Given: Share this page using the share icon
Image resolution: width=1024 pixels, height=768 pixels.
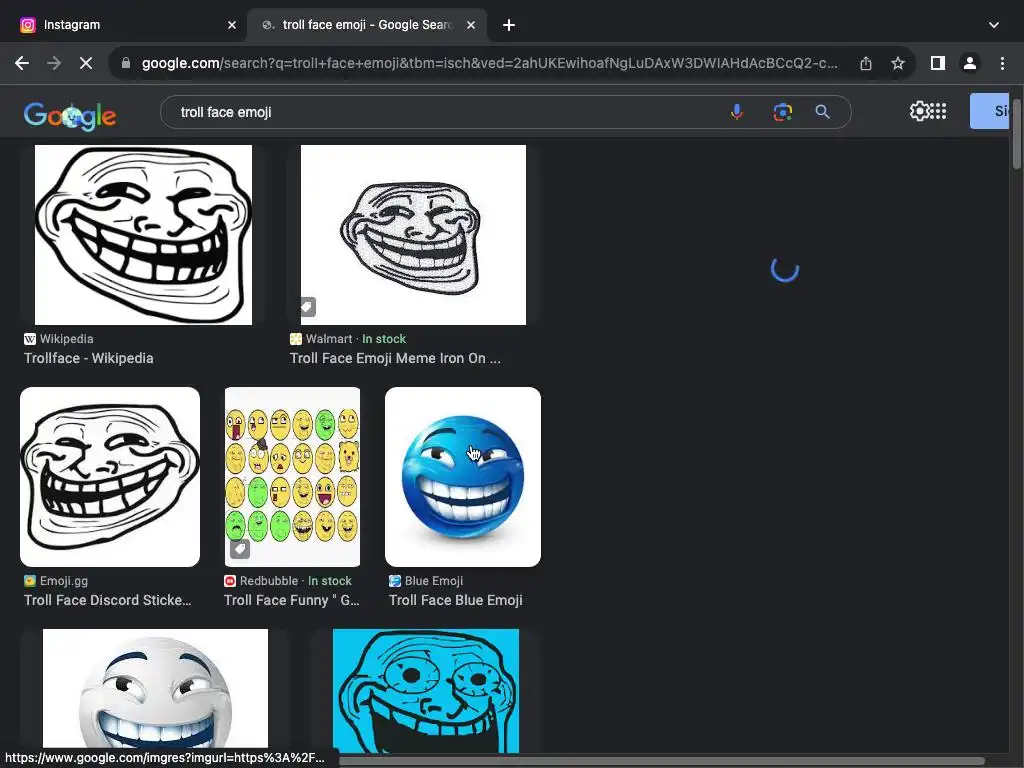Looking at the screenshot, I should click(866, 63).
